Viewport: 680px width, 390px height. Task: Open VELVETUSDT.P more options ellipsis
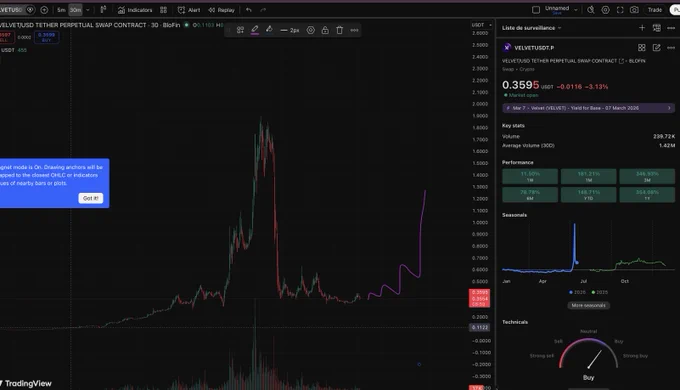671,48
